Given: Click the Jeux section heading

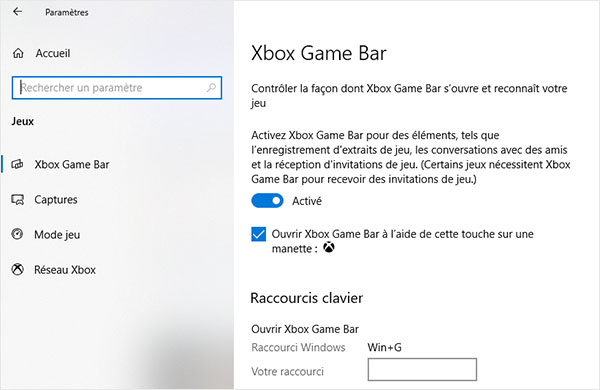Looking at the screenshot, I should point(23,121).
